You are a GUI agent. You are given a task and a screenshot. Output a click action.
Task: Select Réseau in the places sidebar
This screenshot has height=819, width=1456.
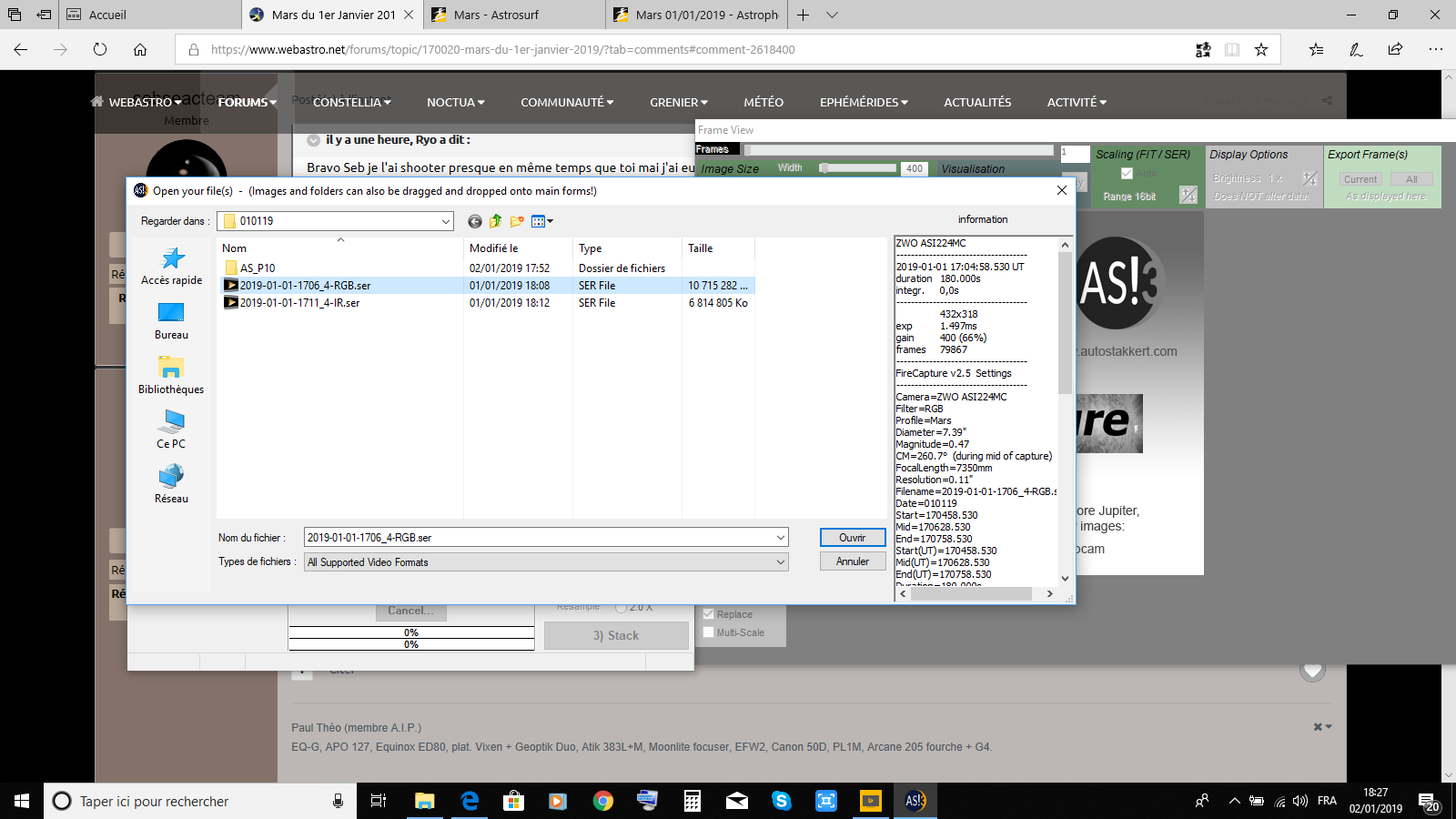pos(171,485)
